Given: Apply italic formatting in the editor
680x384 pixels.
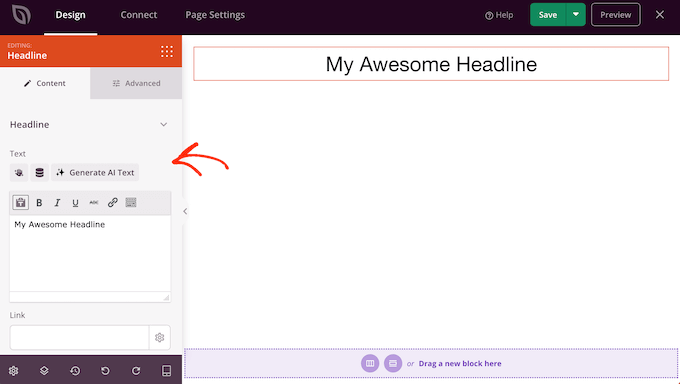Looking at the screenshot, I should (57, 203).
